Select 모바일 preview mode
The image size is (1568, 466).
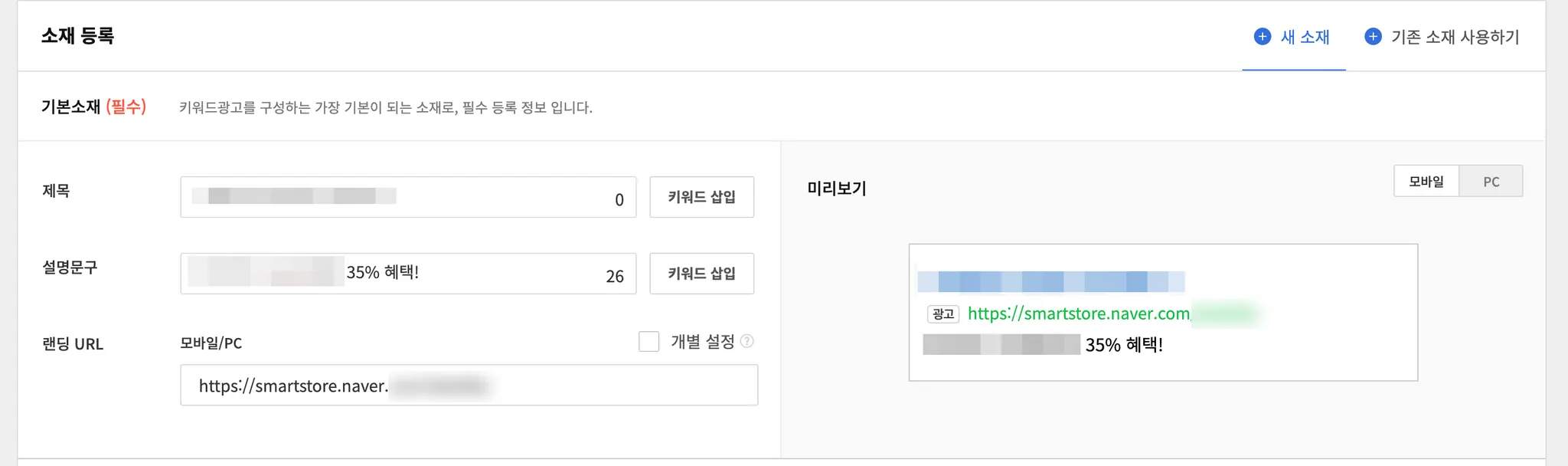coord(1426,182)
